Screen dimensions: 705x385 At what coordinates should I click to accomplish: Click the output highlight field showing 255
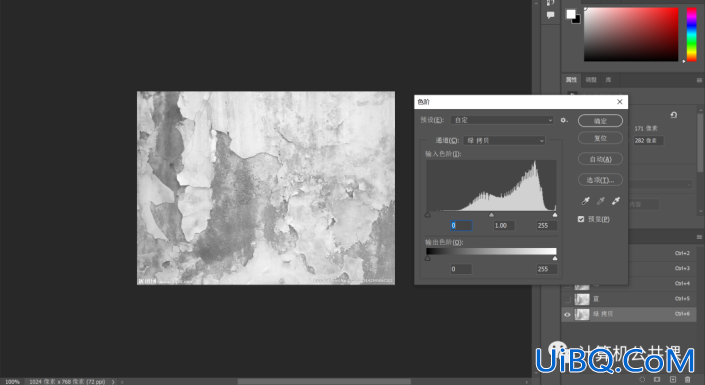(546, 269)
